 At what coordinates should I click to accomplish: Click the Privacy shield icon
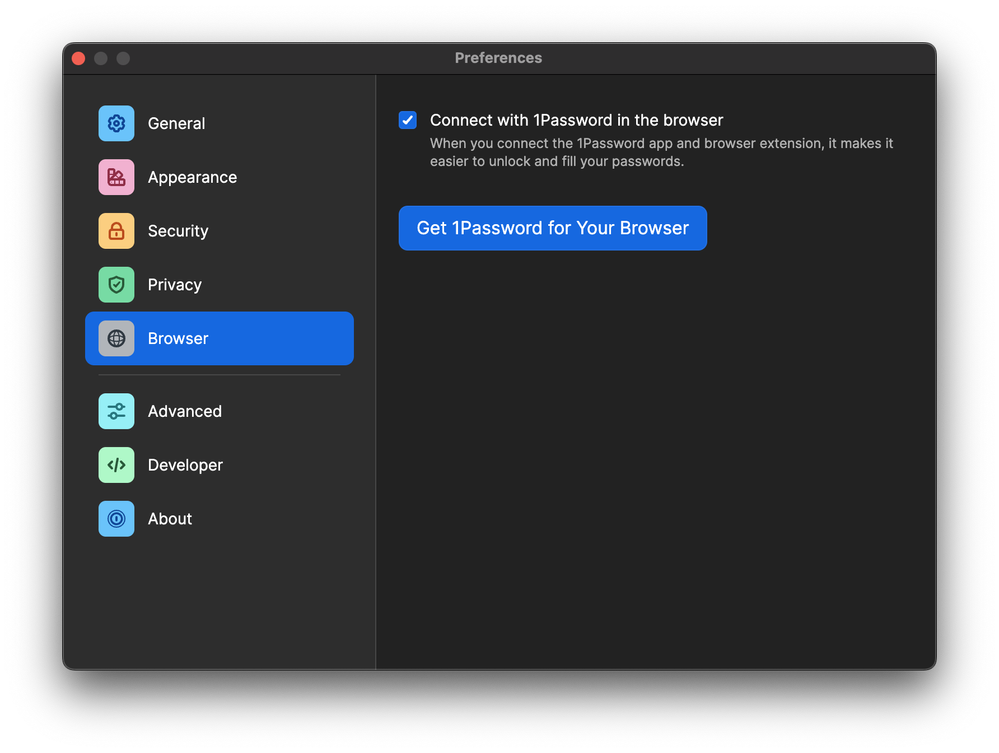click(116, 285)
